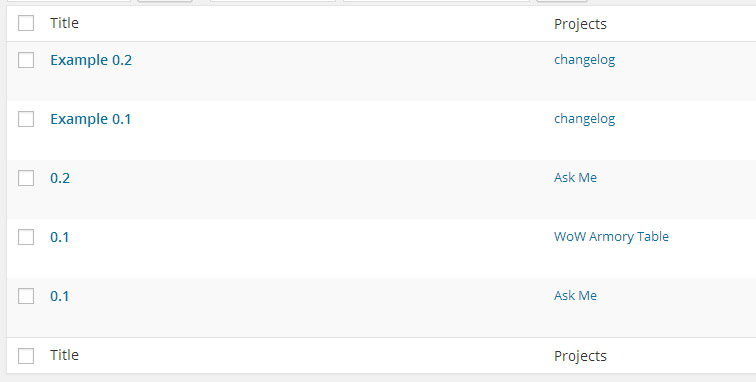This screenshot has height=382, width=756.
Task: Click the Title label in the table footer
Action: tap(64, 355)
